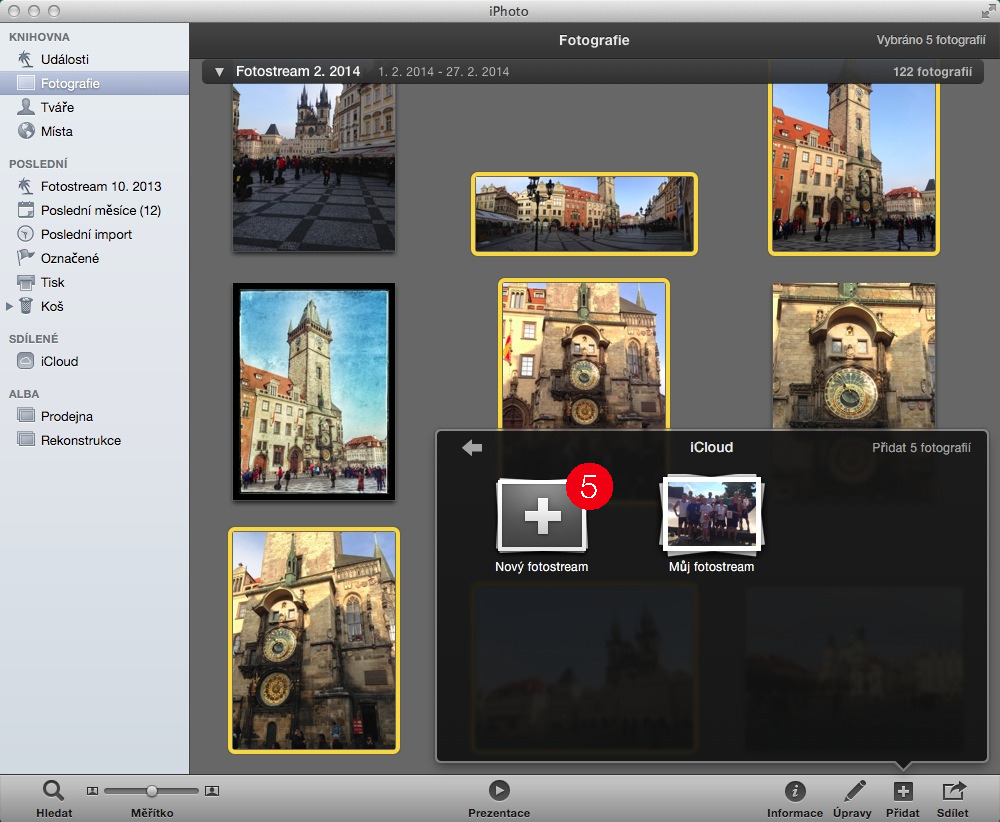This screenshot has width=1000, height=822.
Task: Open the Rekonstrukce album
Action: [x=80, y=440]
